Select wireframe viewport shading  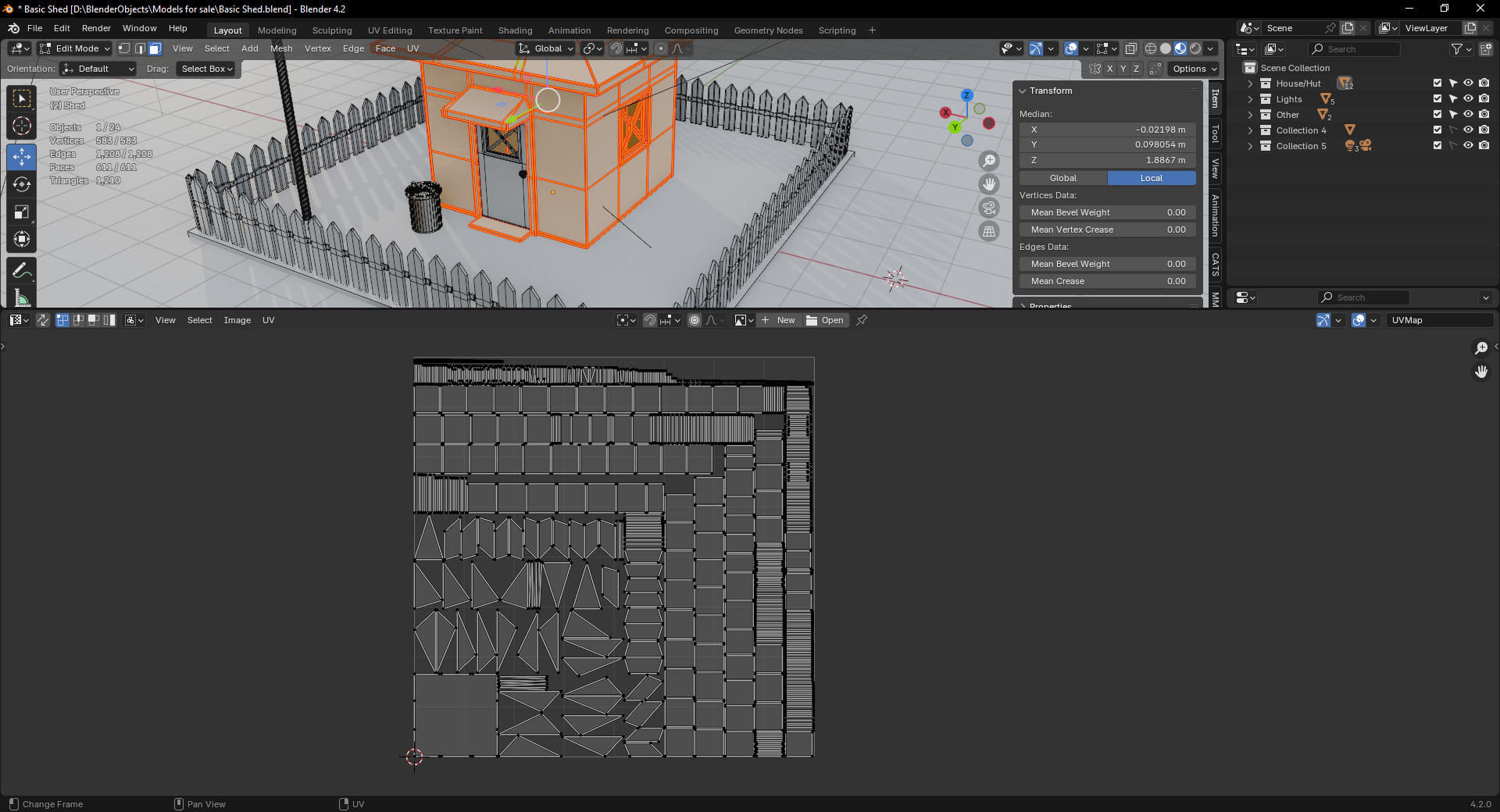[1151, 48]
